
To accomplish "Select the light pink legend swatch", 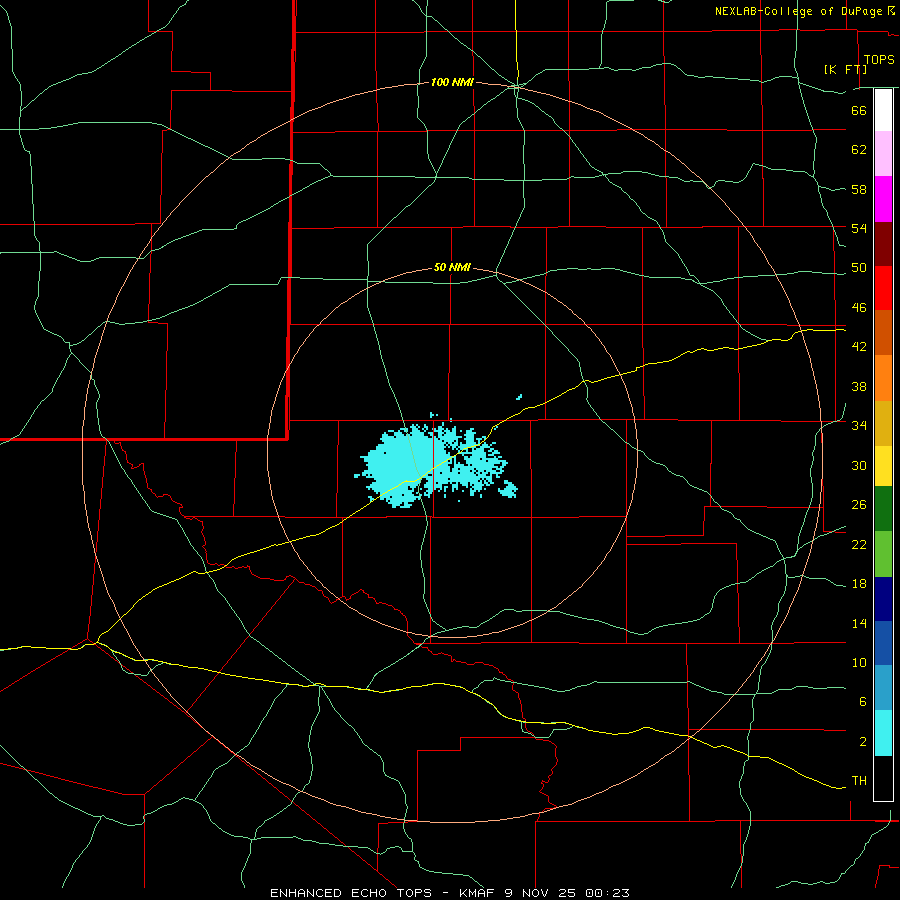I will pyautogui.click(x=883, y=153).
